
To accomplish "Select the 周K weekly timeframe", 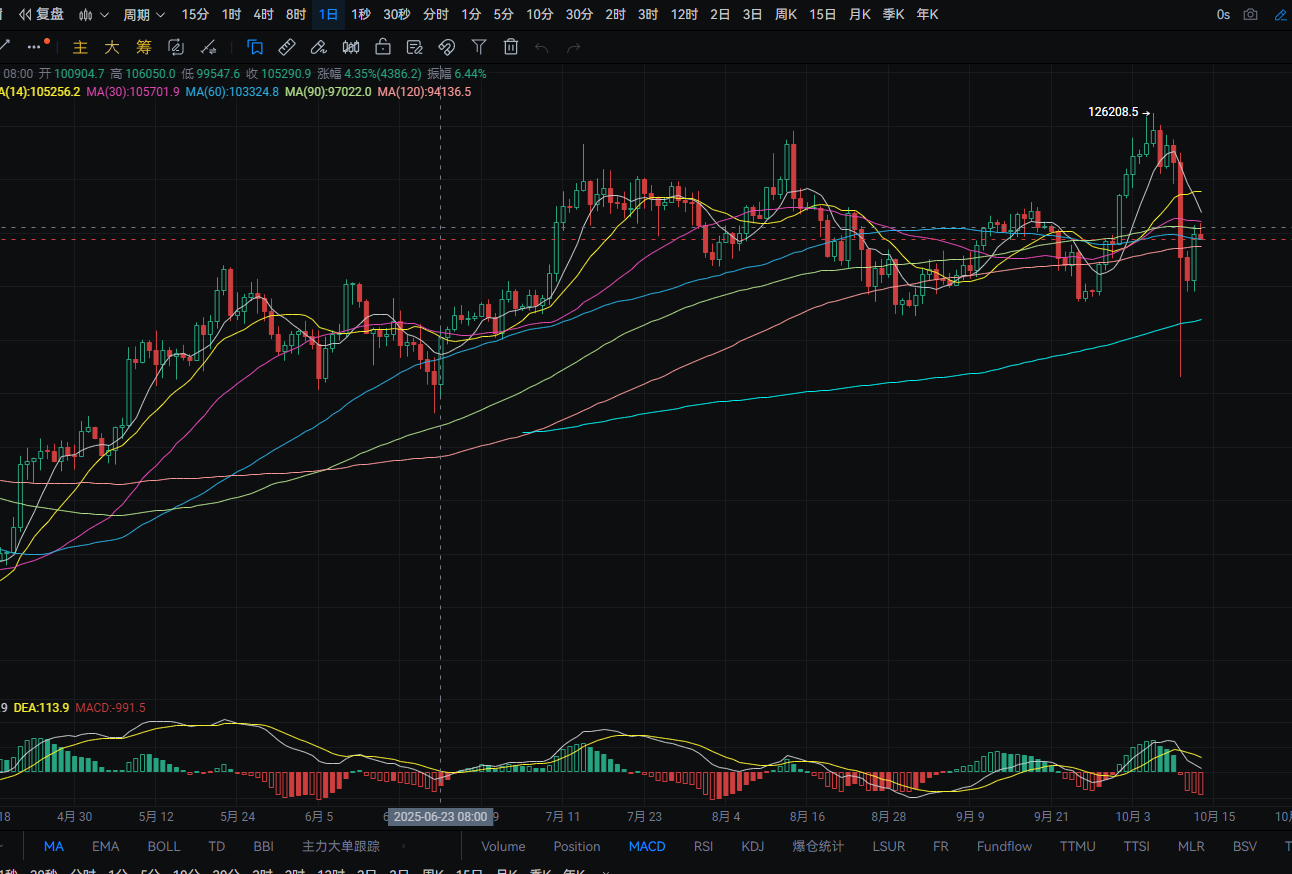I will pyautogui.click(x=786, y=15).
